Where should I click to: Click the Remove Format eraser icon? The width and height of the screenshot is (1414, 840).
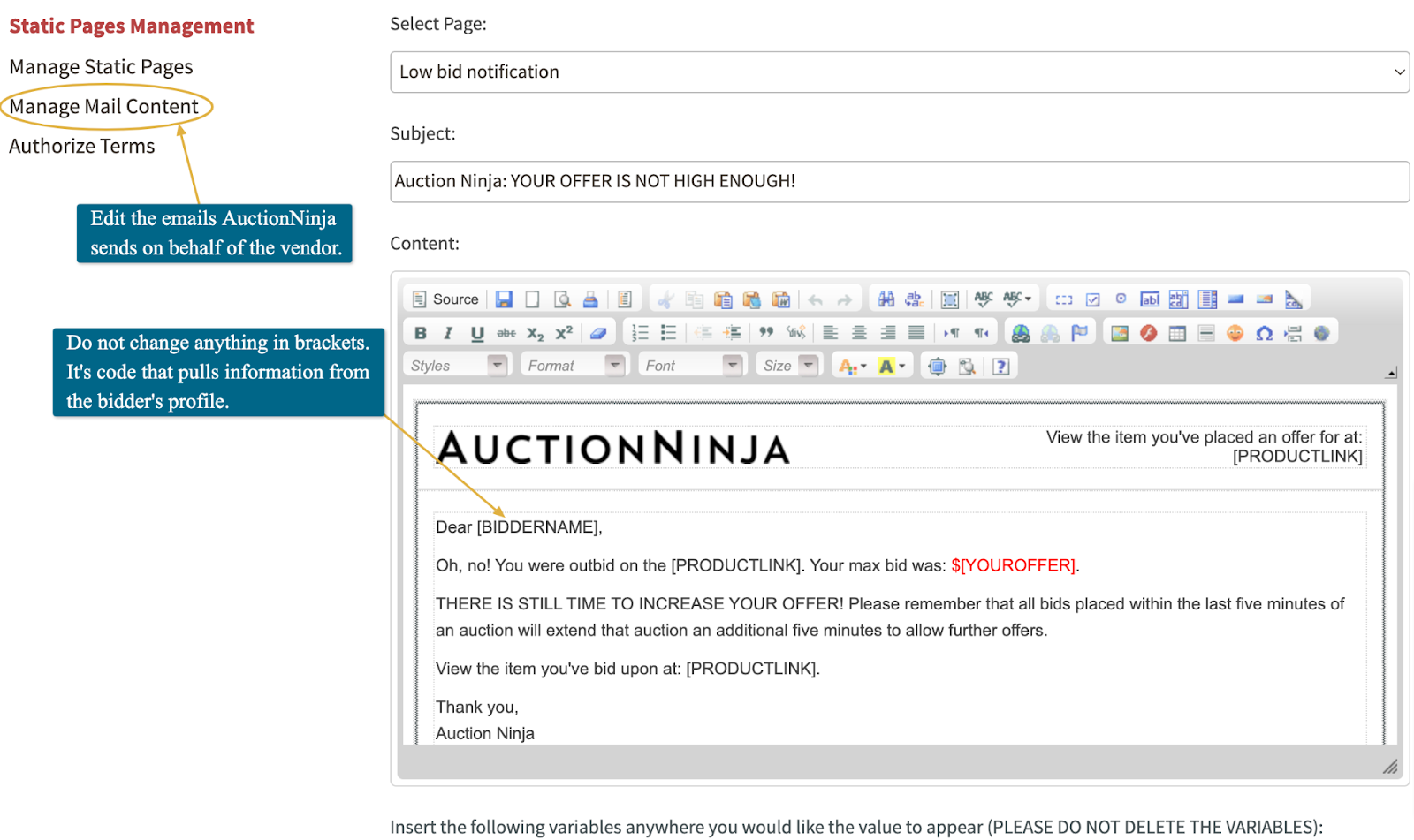click(x=598, y=333)
